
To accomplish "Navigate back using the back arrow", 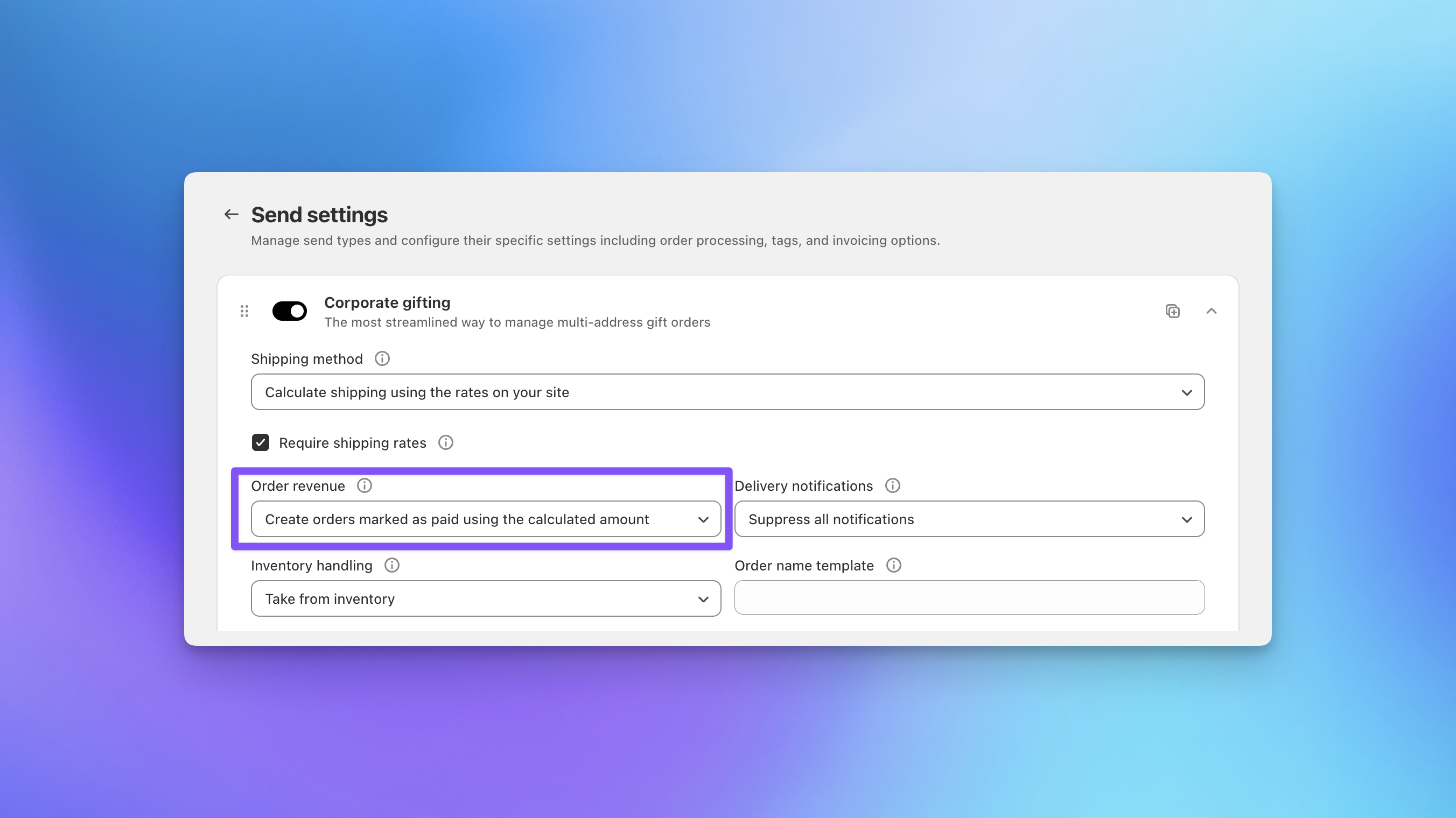I will click(x=230, y=214).
